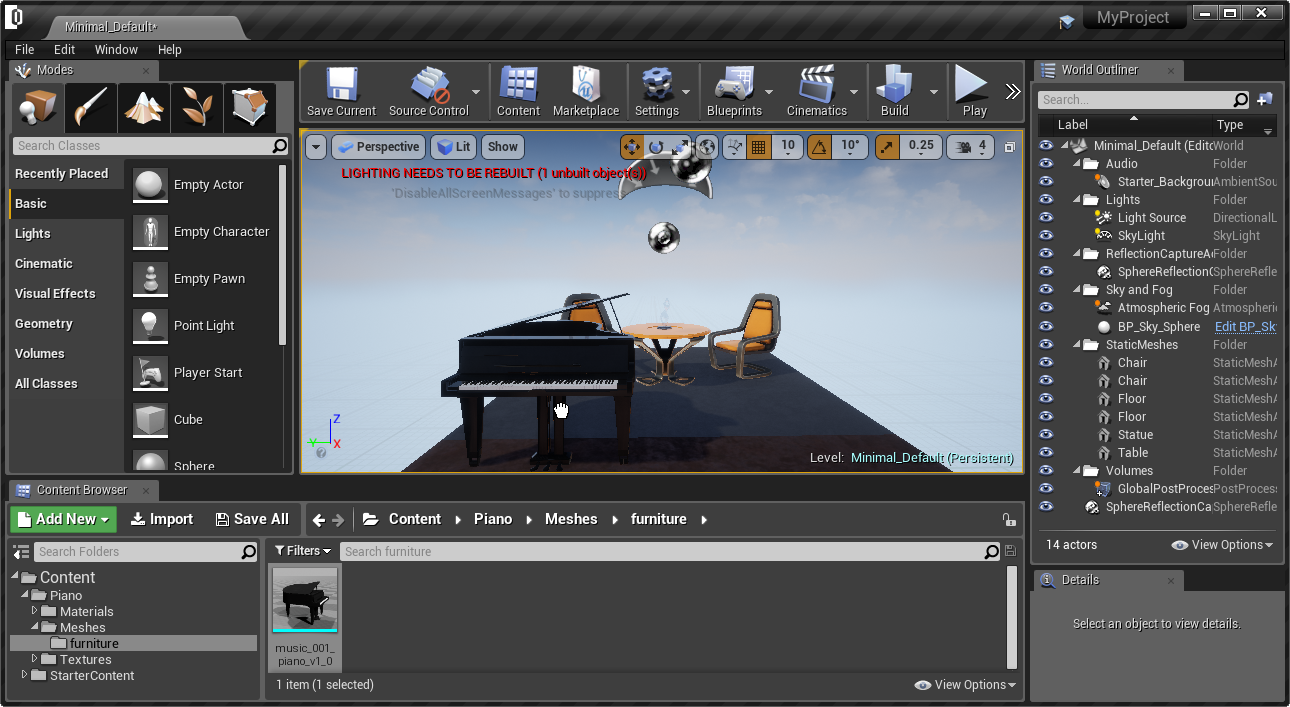Toggle grid snapping in viewport toolbar
Image resolution: width=1290 pixels, height=707 pixels.
coord(759,147)
